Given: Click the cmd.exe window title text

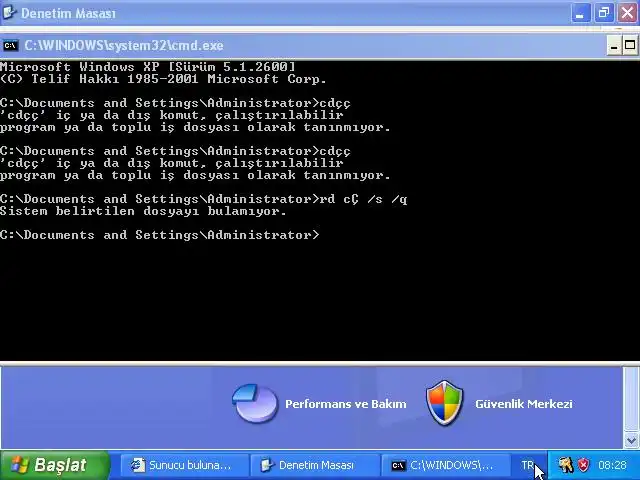Looking at the screenshot, I should click(124, 45).
